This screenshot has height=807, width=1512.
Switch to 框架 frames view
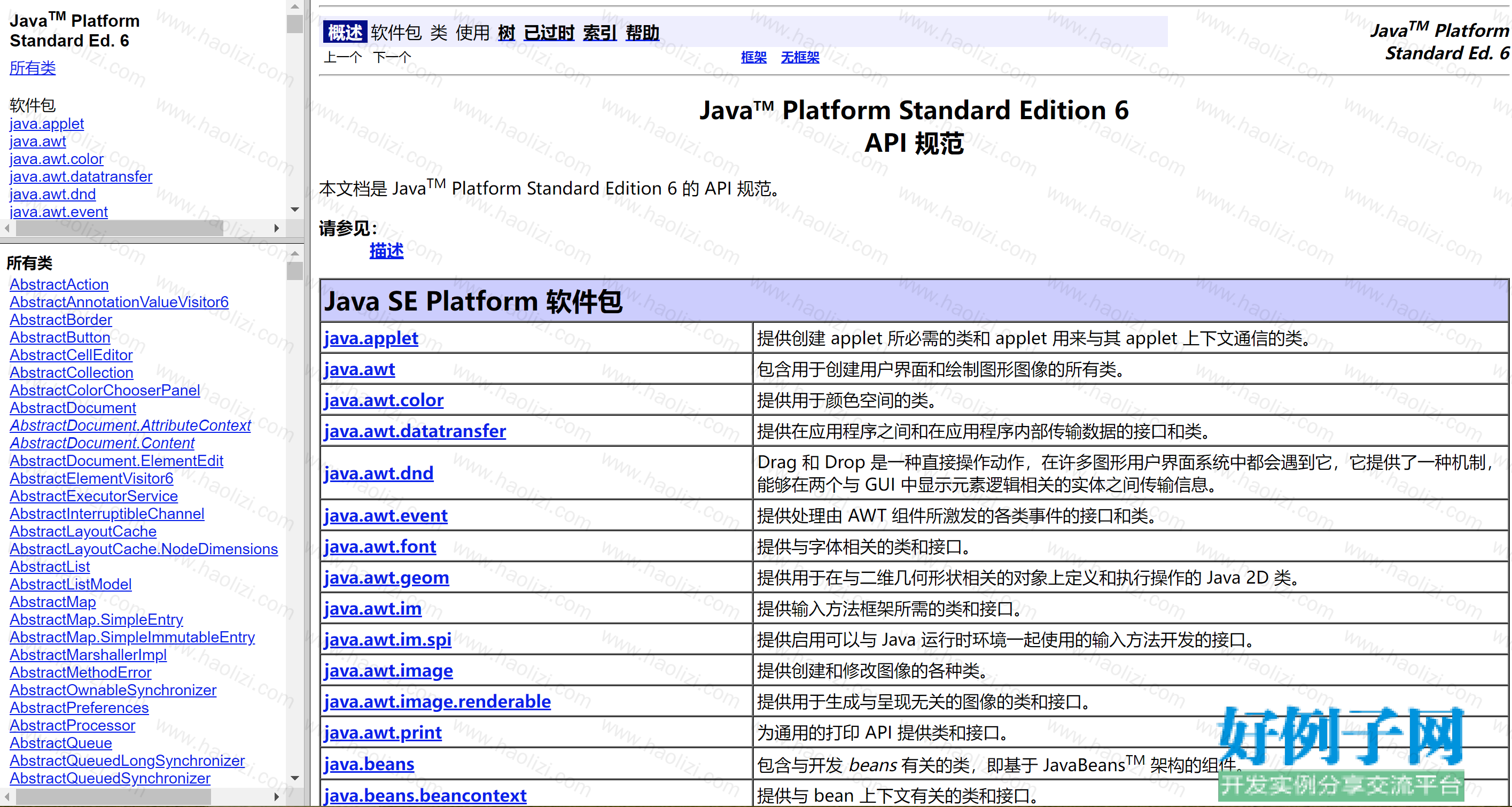coord(754,57)
